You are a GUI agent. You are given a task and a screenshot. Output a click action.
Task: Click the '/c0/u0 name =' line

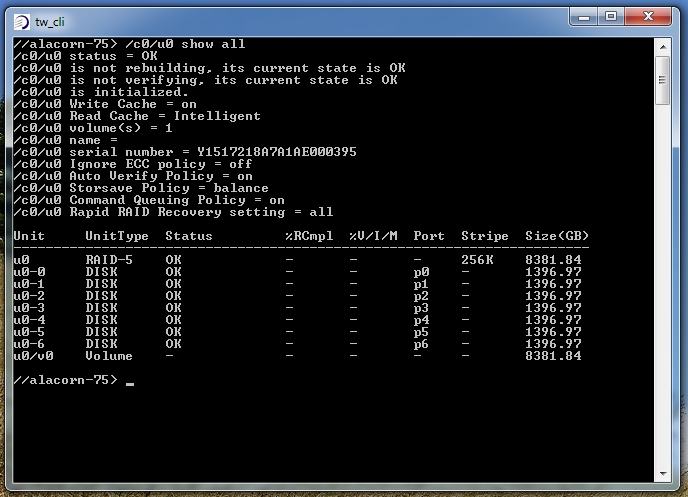click(x=65, y=140)
